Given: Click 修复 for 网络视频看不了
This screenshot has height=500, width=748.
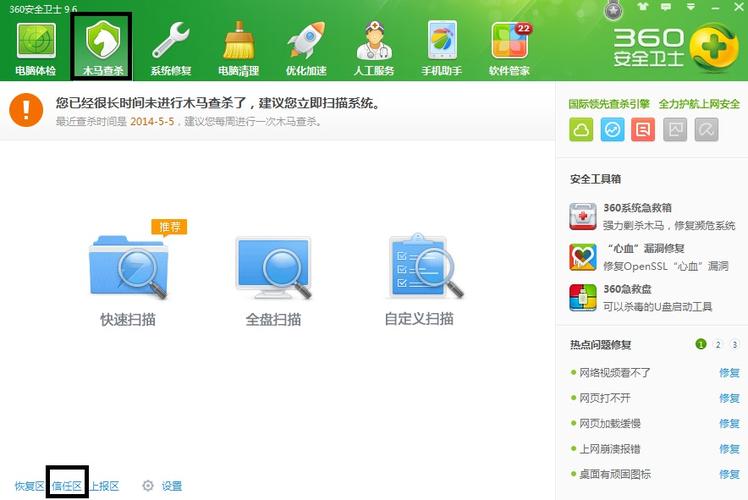Looking at the screenshot, I should click(x=729, y=373).
